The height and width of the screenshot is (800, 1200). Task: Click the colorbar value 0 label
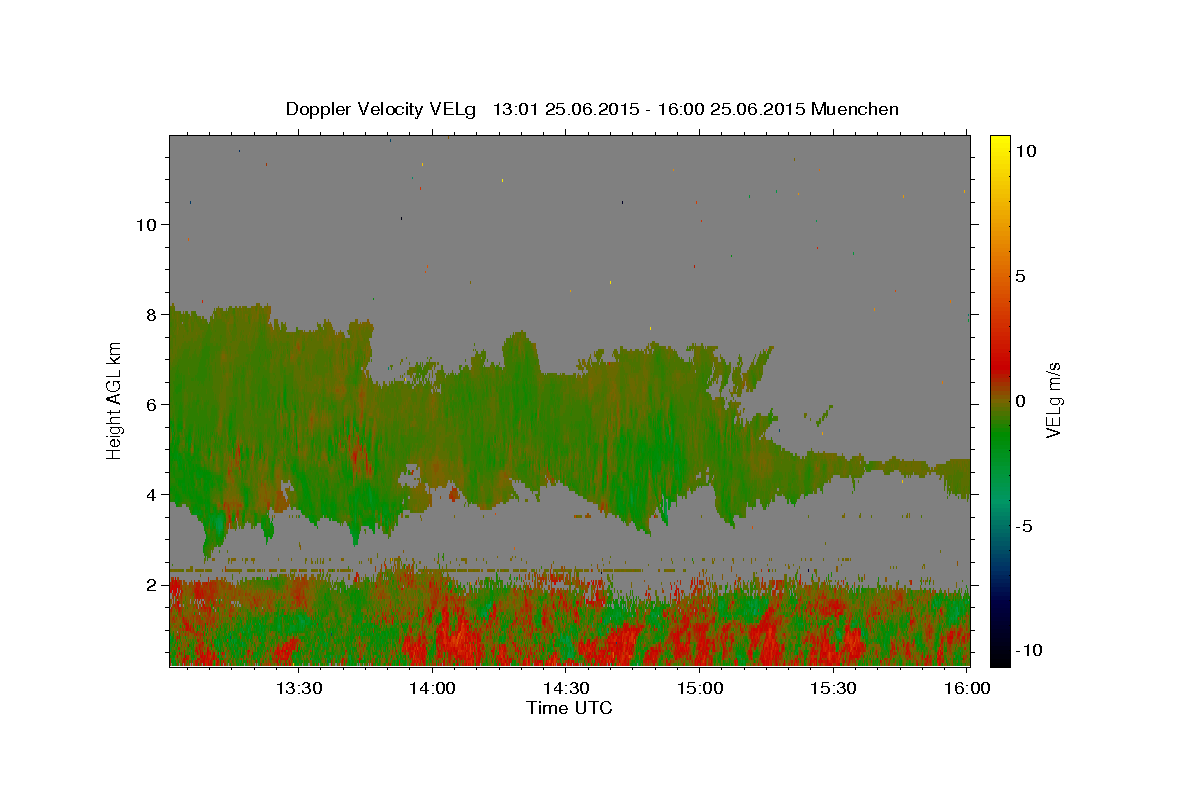[1021, 401]
